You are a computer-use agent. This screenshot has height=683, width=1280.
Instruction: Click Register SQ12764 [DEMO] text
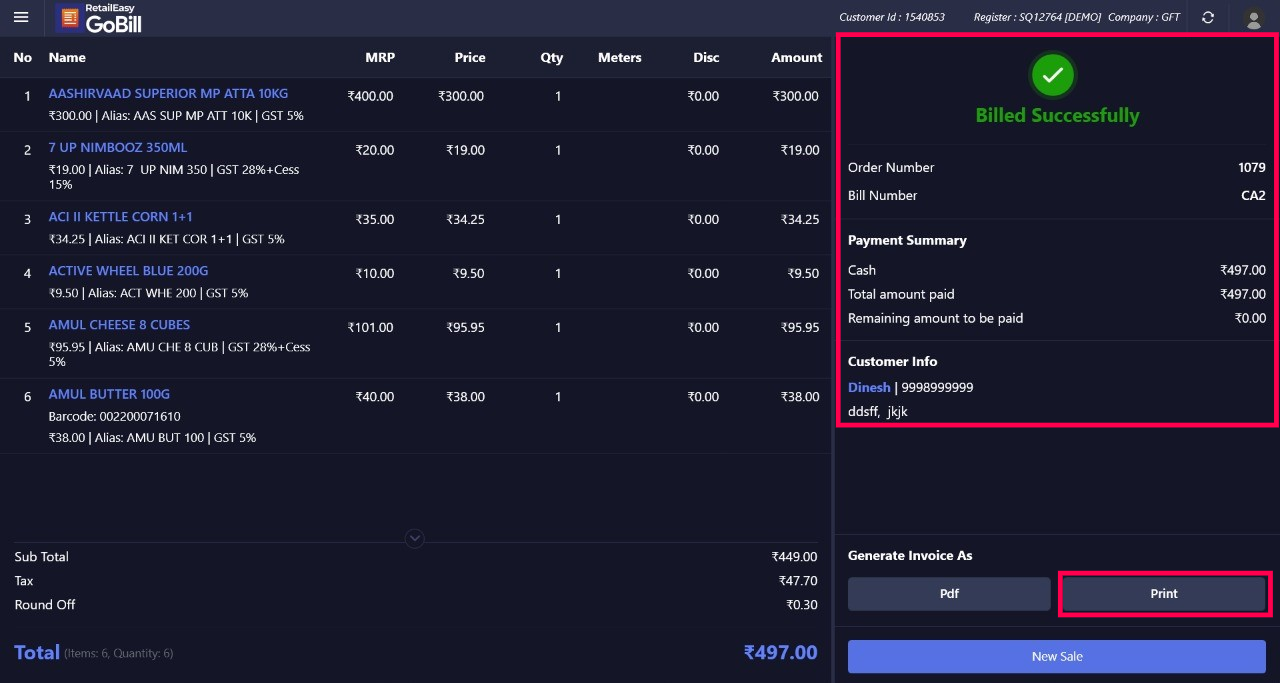1037,17
